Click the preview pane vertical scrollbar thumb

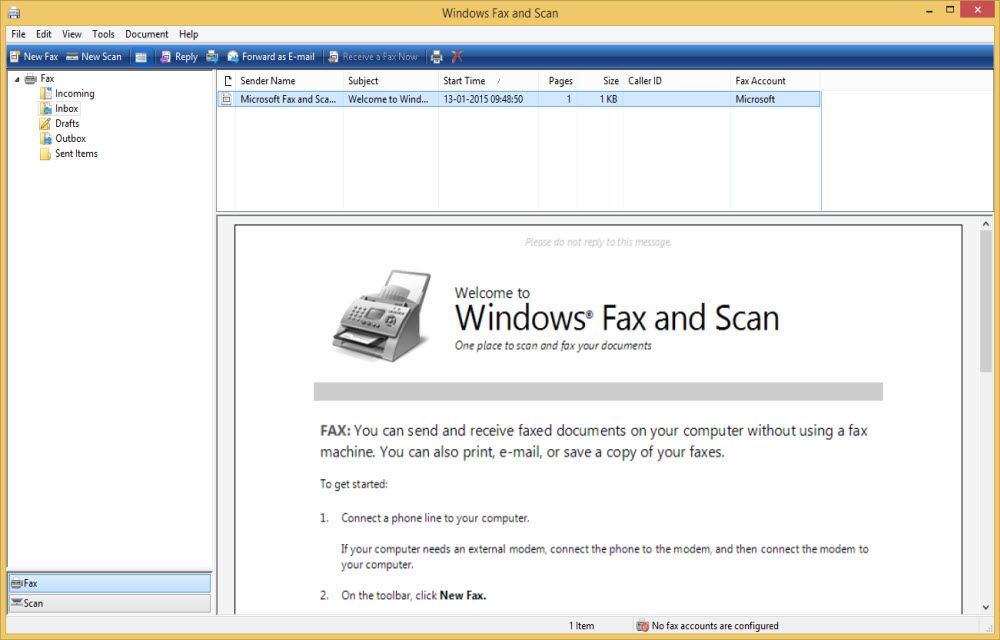(985, 302)
